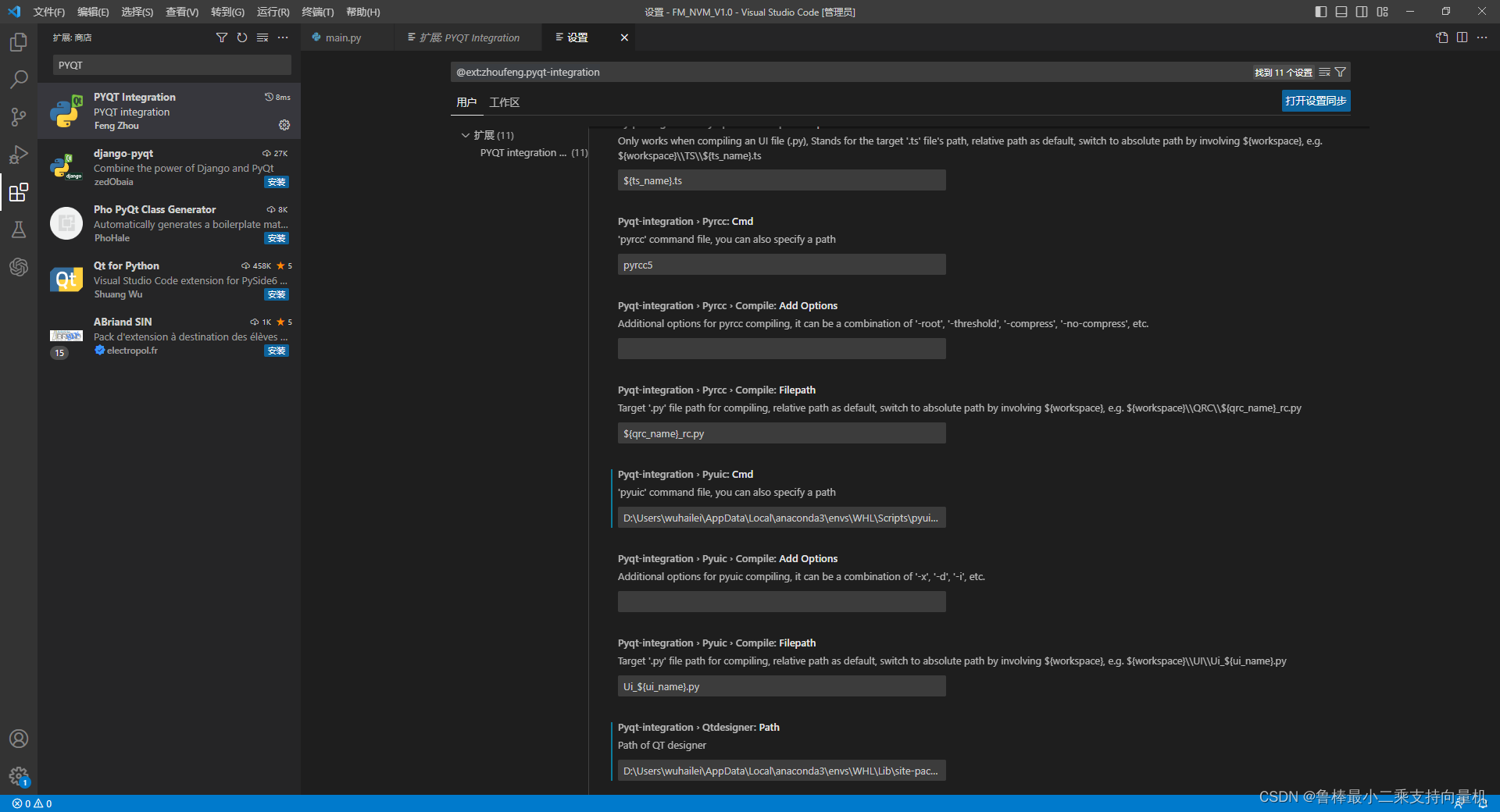Viewport: 1500px width, 812px height.
Task: Select the 工作区 settings scope tab
Action: click(x=505, y=102)
